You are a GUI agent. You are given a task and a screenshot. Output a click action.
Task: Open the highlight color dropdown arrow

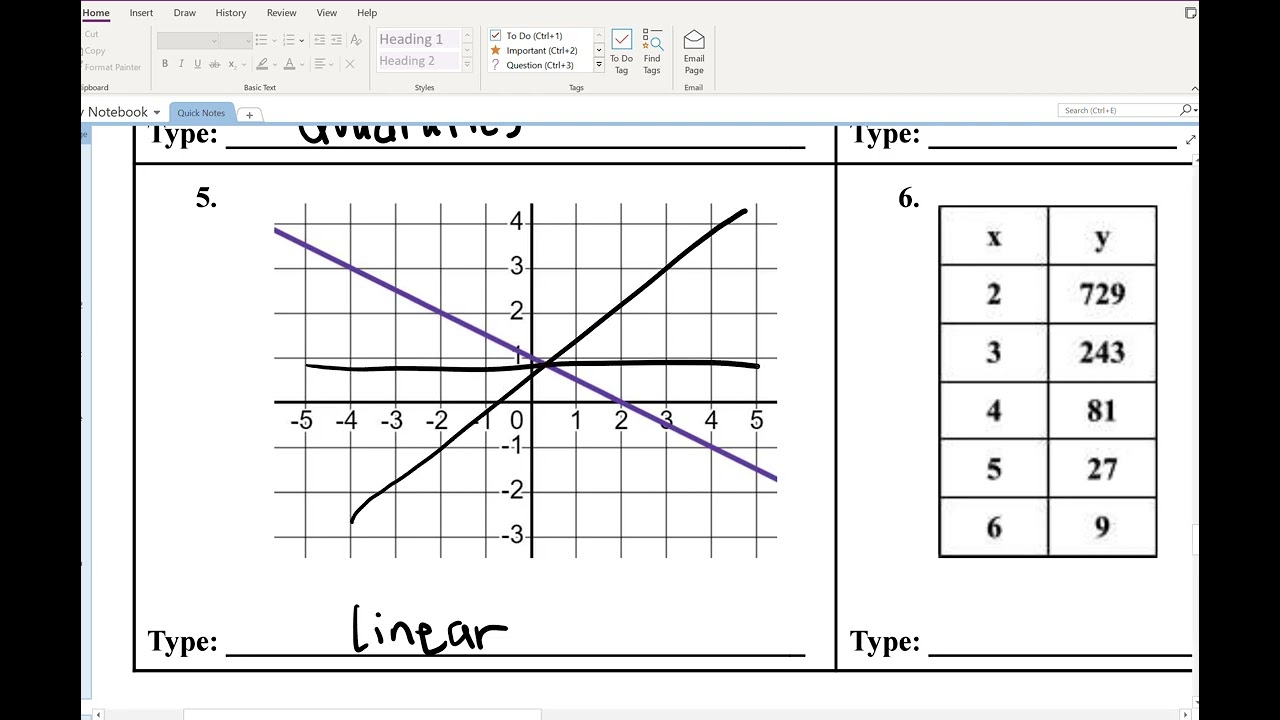point(275,64)
